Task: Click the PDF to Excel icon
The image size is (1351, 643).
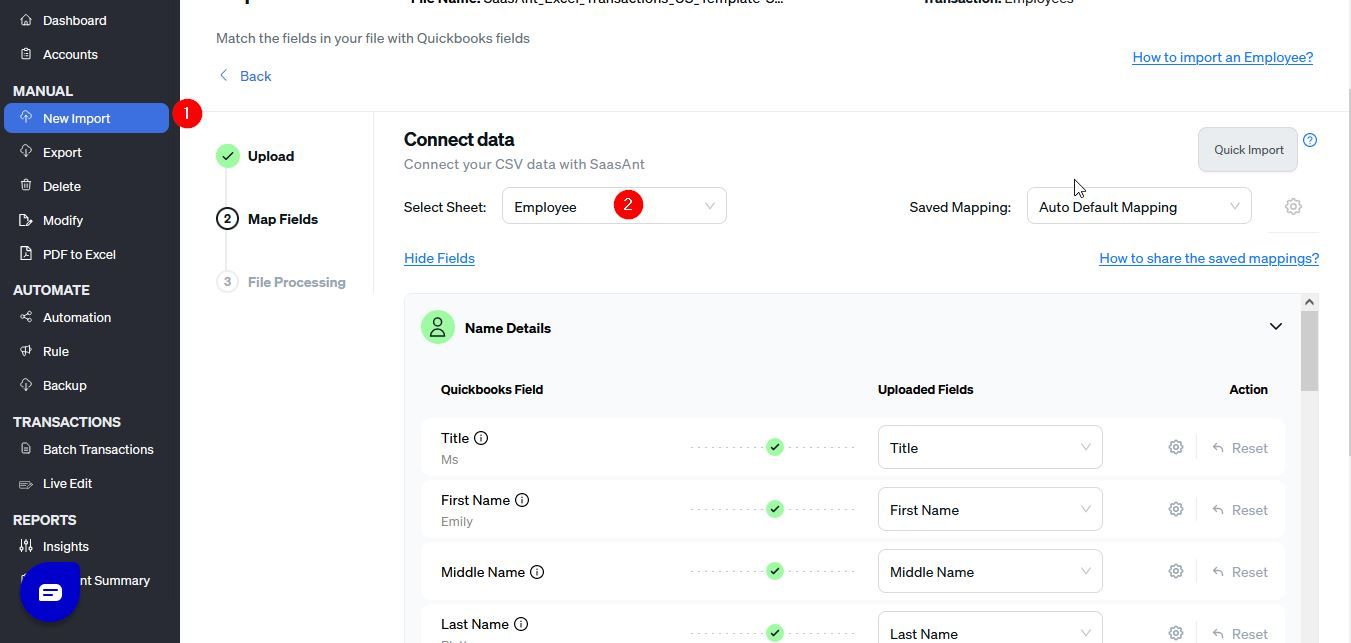Action: pos(26,254)
